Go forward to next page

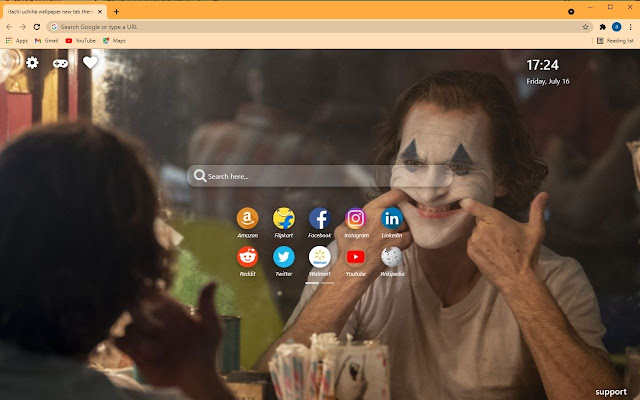coord(23,27)
